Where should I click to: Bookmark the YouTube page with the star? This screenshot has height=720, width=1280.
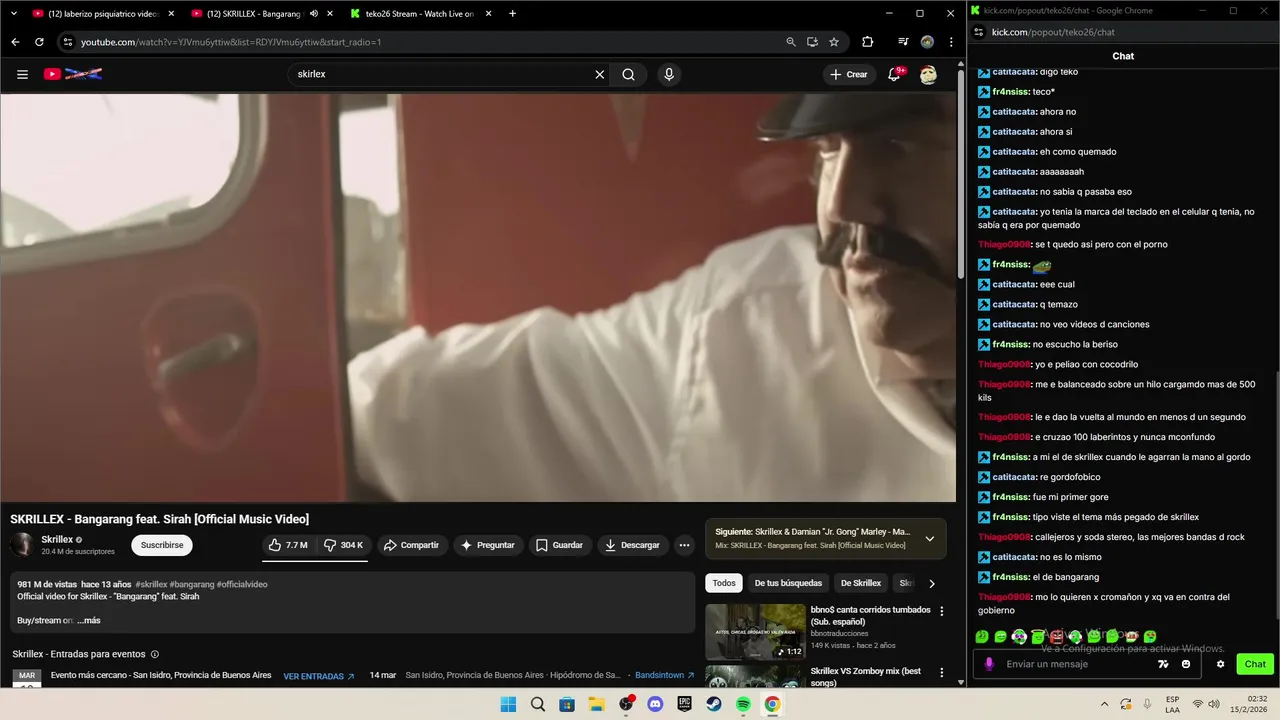pos(834,42)
